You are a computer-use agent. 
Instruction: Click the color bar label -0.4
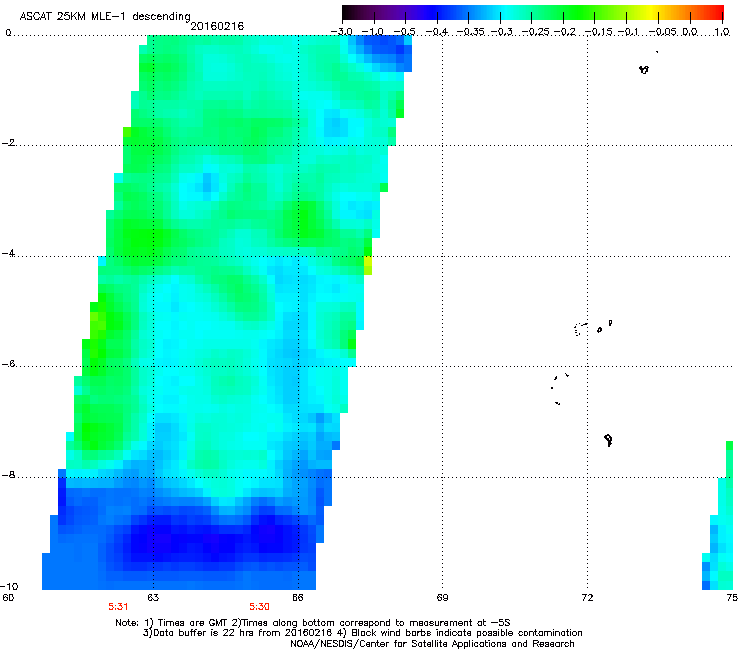click(x=437, y=32)
